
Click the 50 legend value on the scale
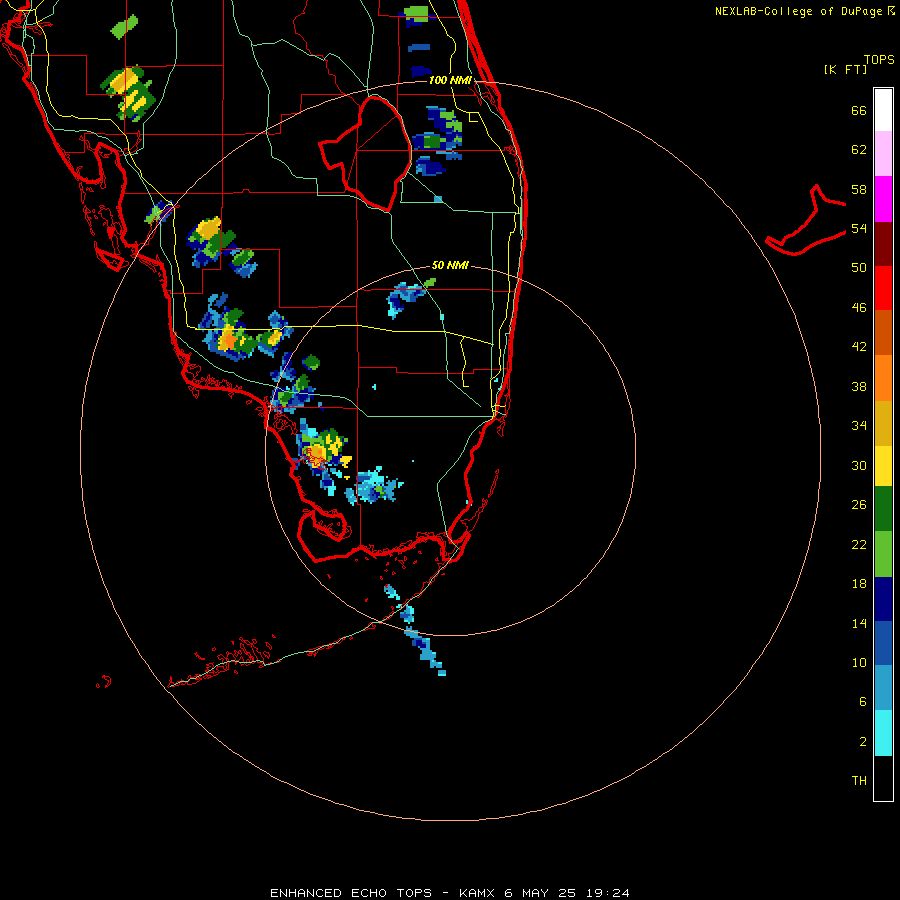859,268
